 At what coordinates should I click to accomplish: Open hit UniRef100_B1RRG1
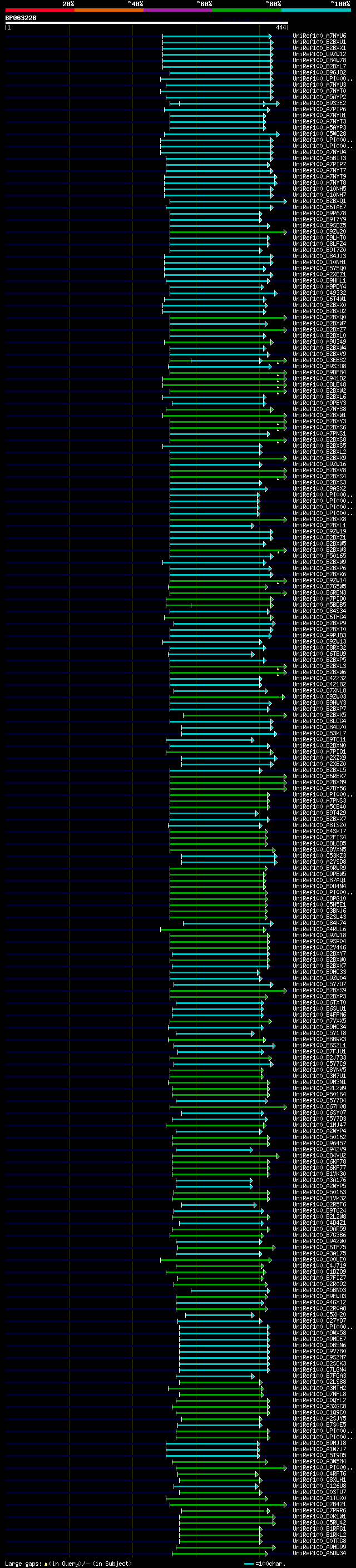coord(319,1529)
